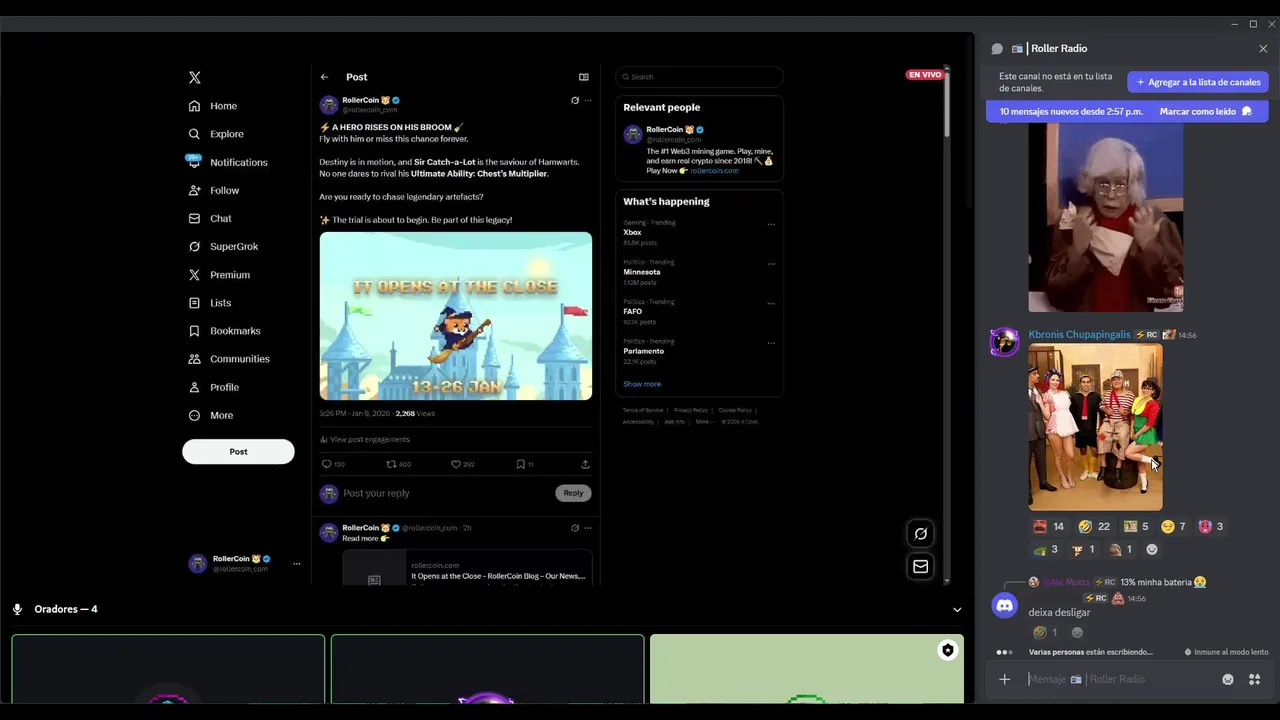The image size is (1280, 720).
Task: Click the repost icon with 400
Action: click(x=399, y=464)
